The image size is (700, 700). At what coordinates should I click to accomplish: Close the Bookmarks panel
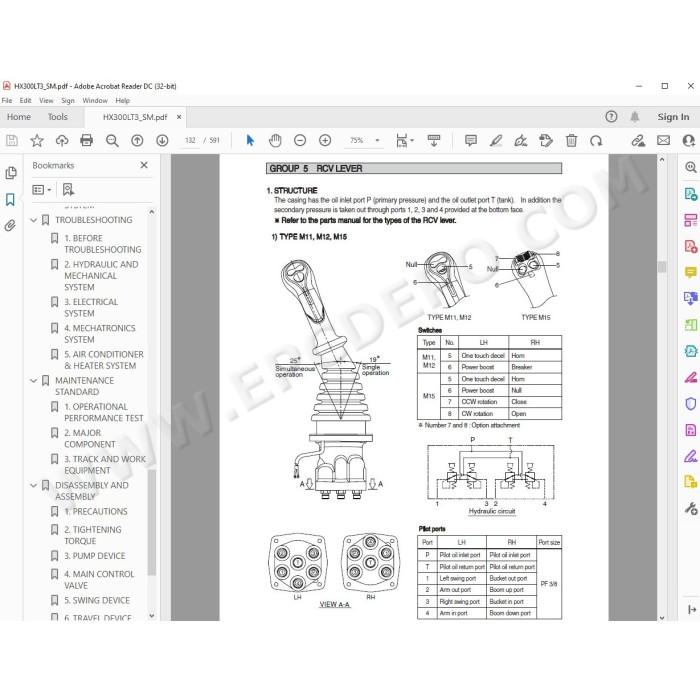144,165
